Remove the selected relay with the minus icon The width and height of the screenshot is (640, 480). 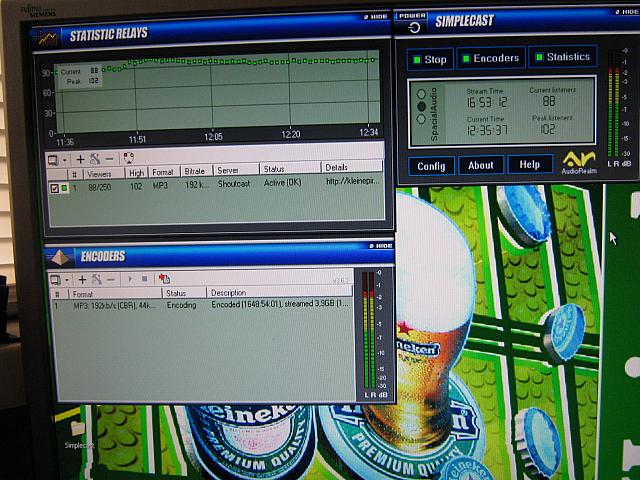[x=109, y=158]
